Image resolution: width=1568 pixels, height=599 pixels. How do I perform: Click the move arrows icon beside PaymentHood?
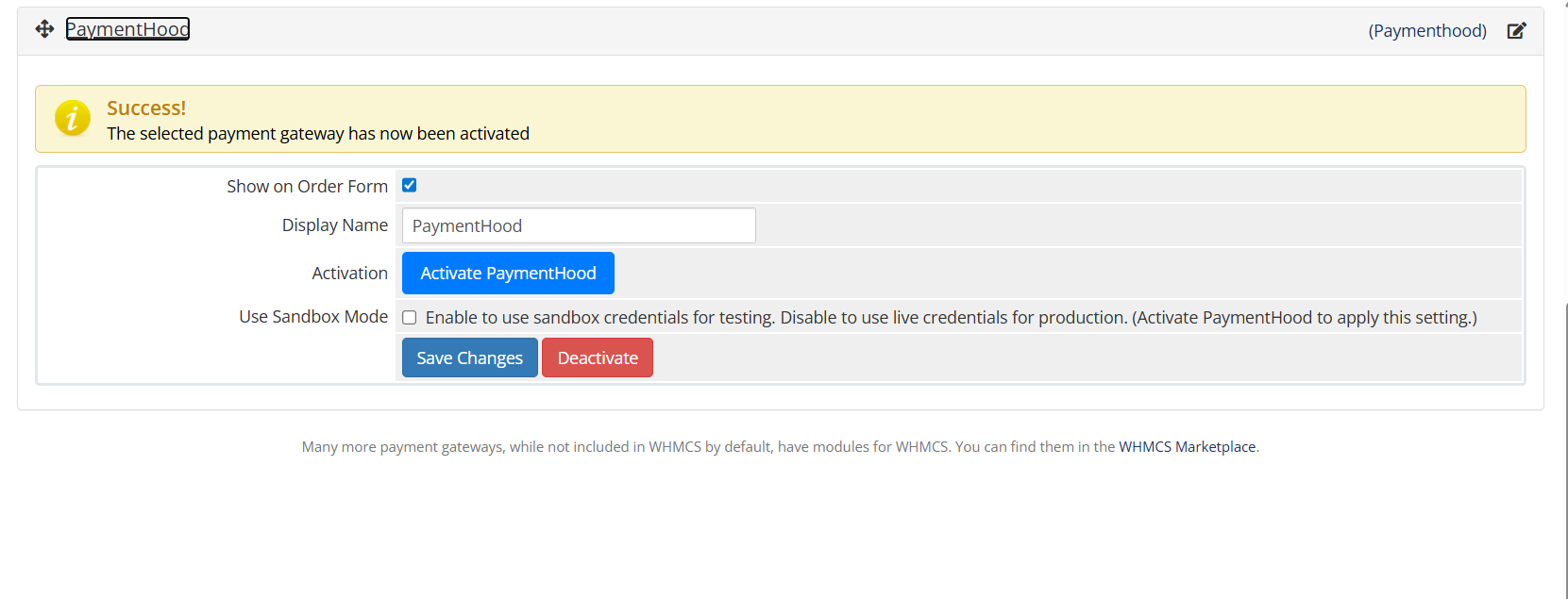(x=44, y=29)
